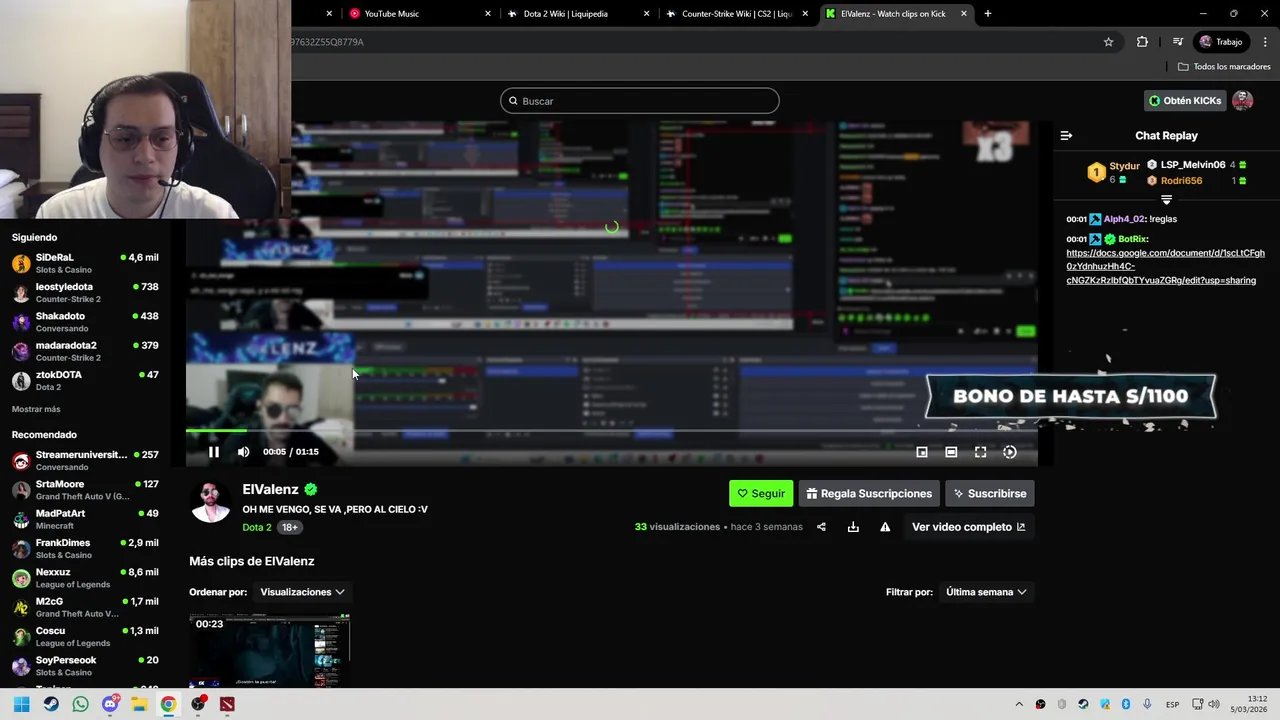Screen dimensions: 1280x720
Task: Open madaradota2 channel in sidebar
Action: click(85, 351)
